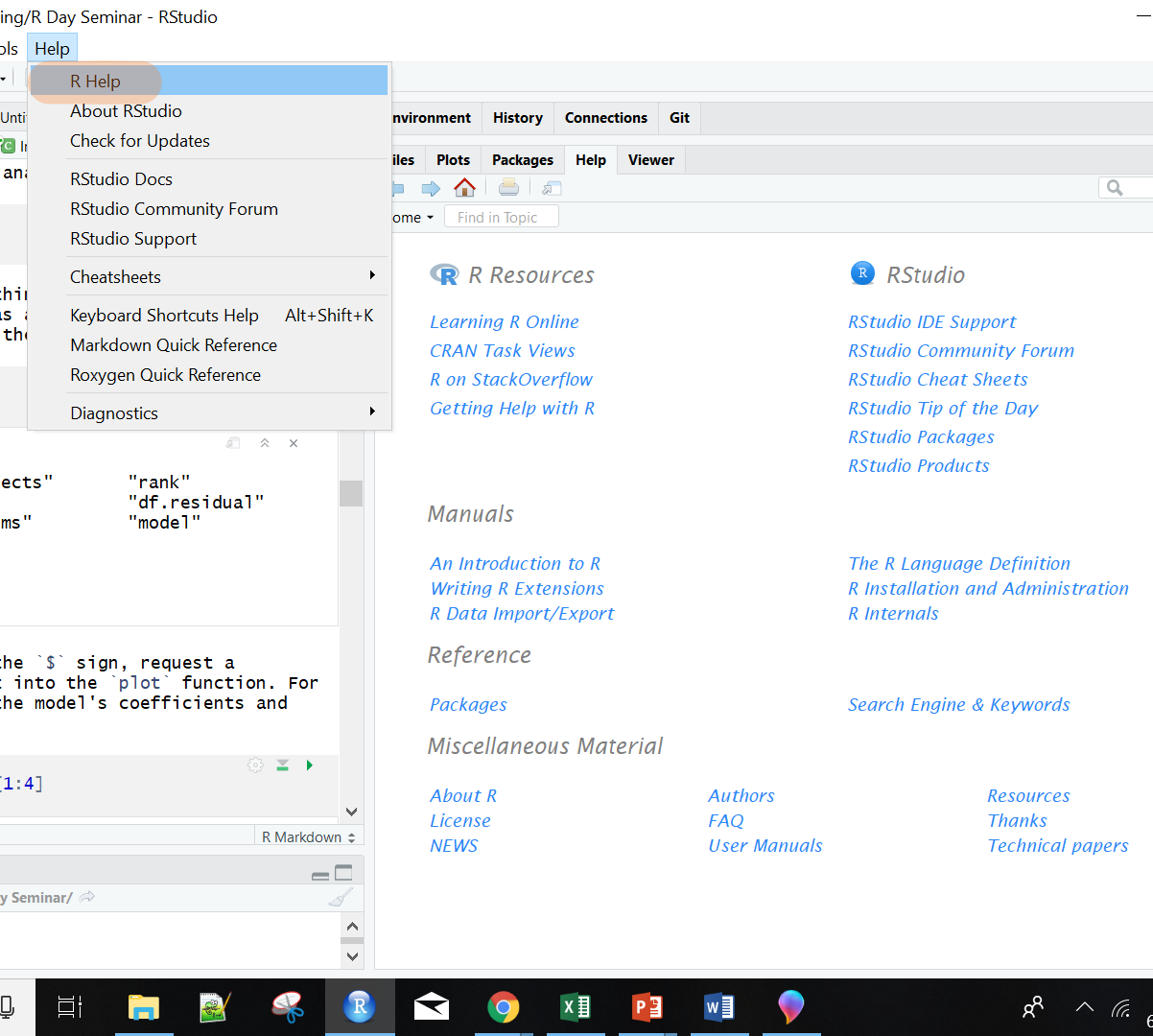Open The R Language Definition link
This screenshot has width=1153, height=1036.
pyautogui.click(x=959, y=563)
